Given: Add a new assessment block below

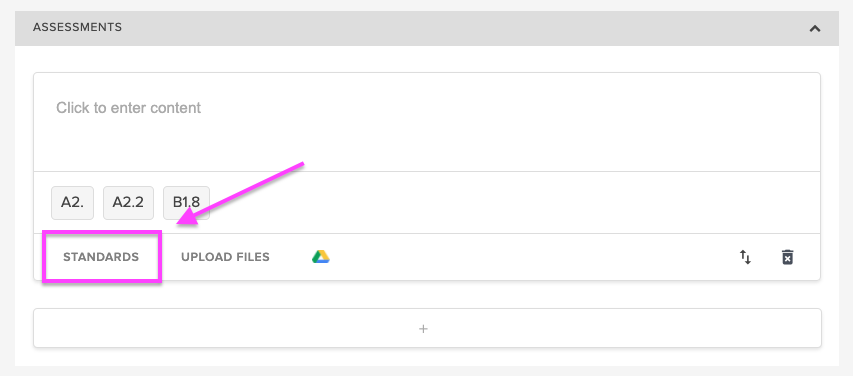Looking at the screenshot, I should [x=427, y=328].
